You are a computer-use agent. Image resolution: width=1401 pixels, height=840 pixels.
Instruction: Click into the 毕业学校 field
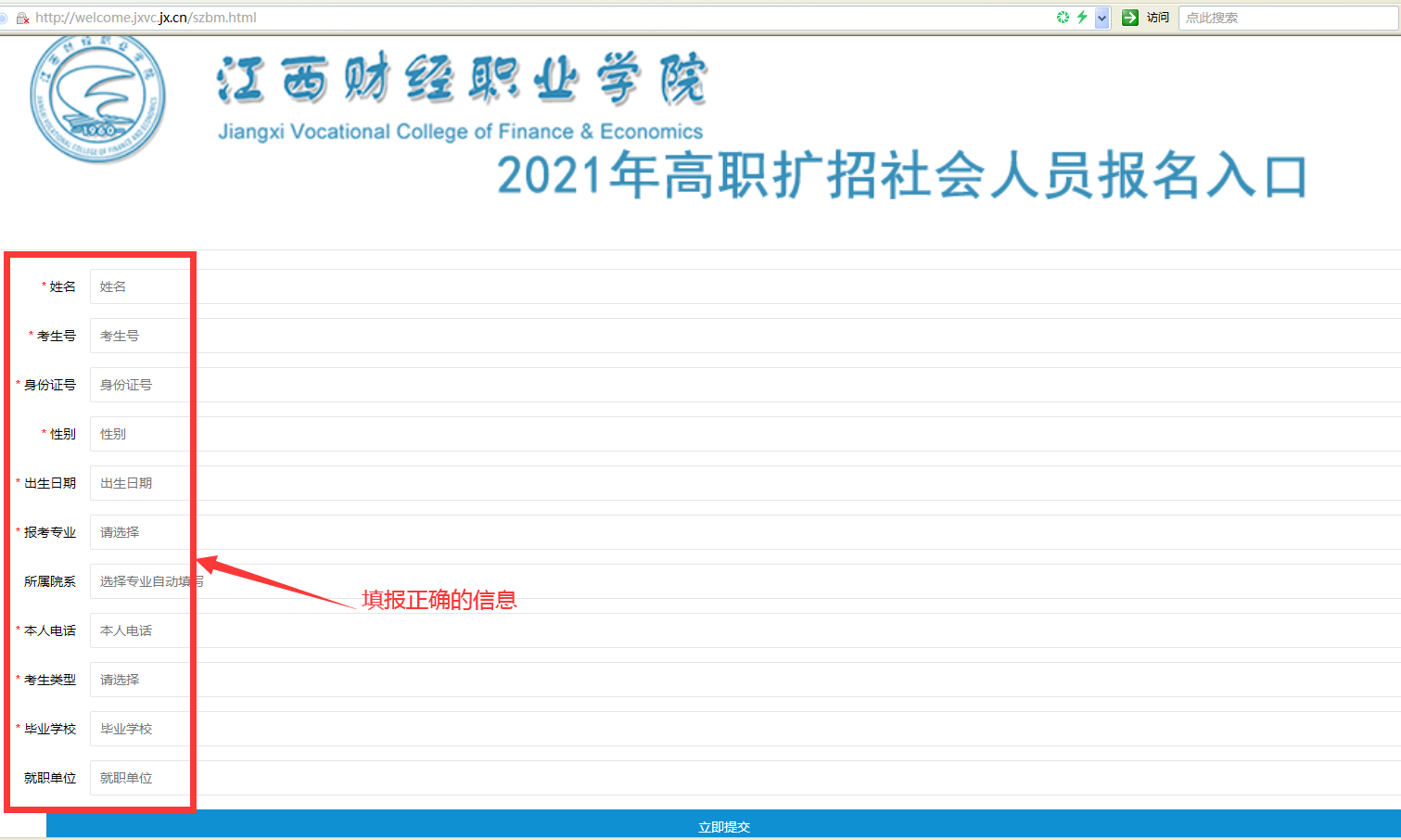click(742, 729)
